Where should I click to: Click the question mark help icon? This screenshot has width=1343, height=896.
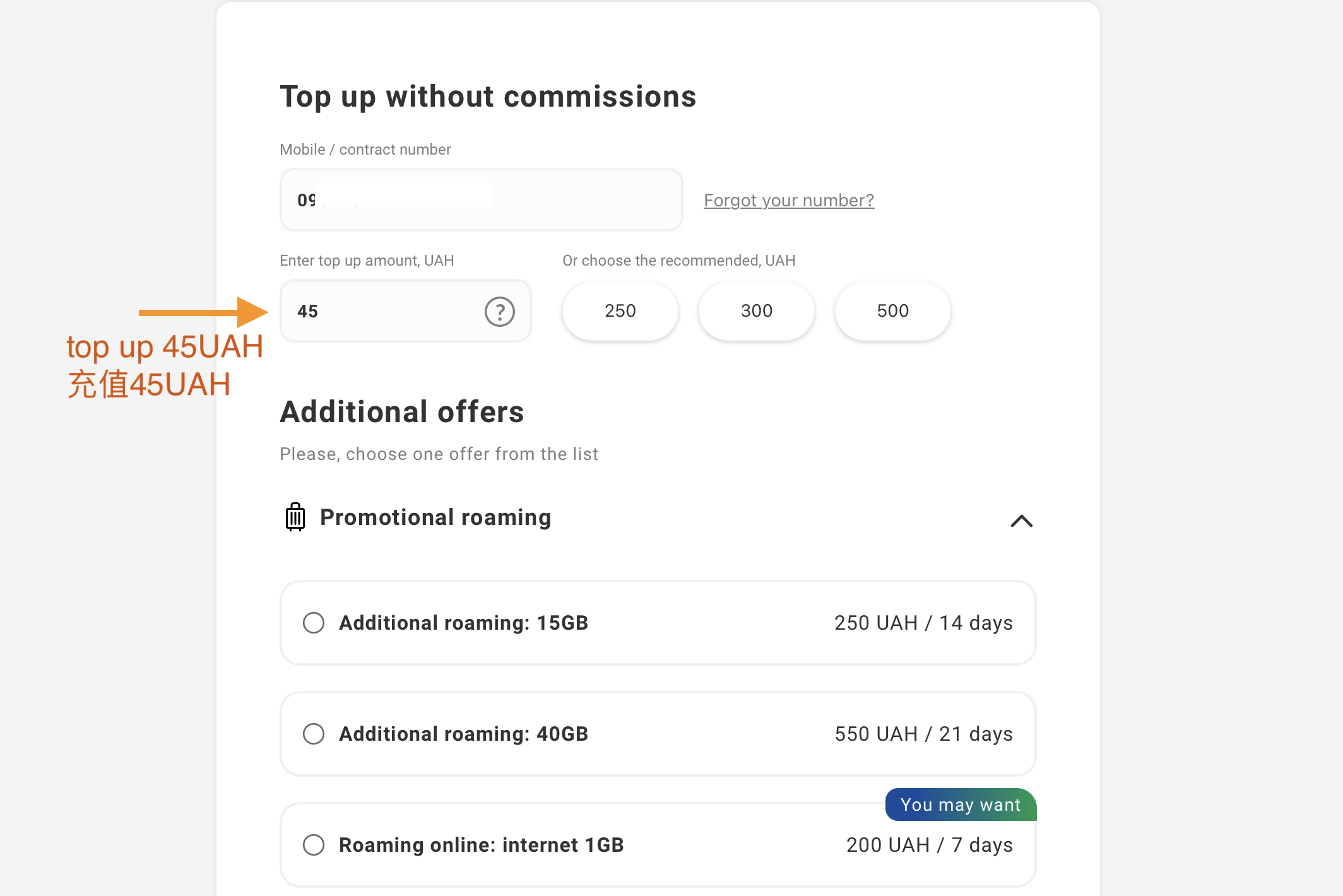coord(499,312)
